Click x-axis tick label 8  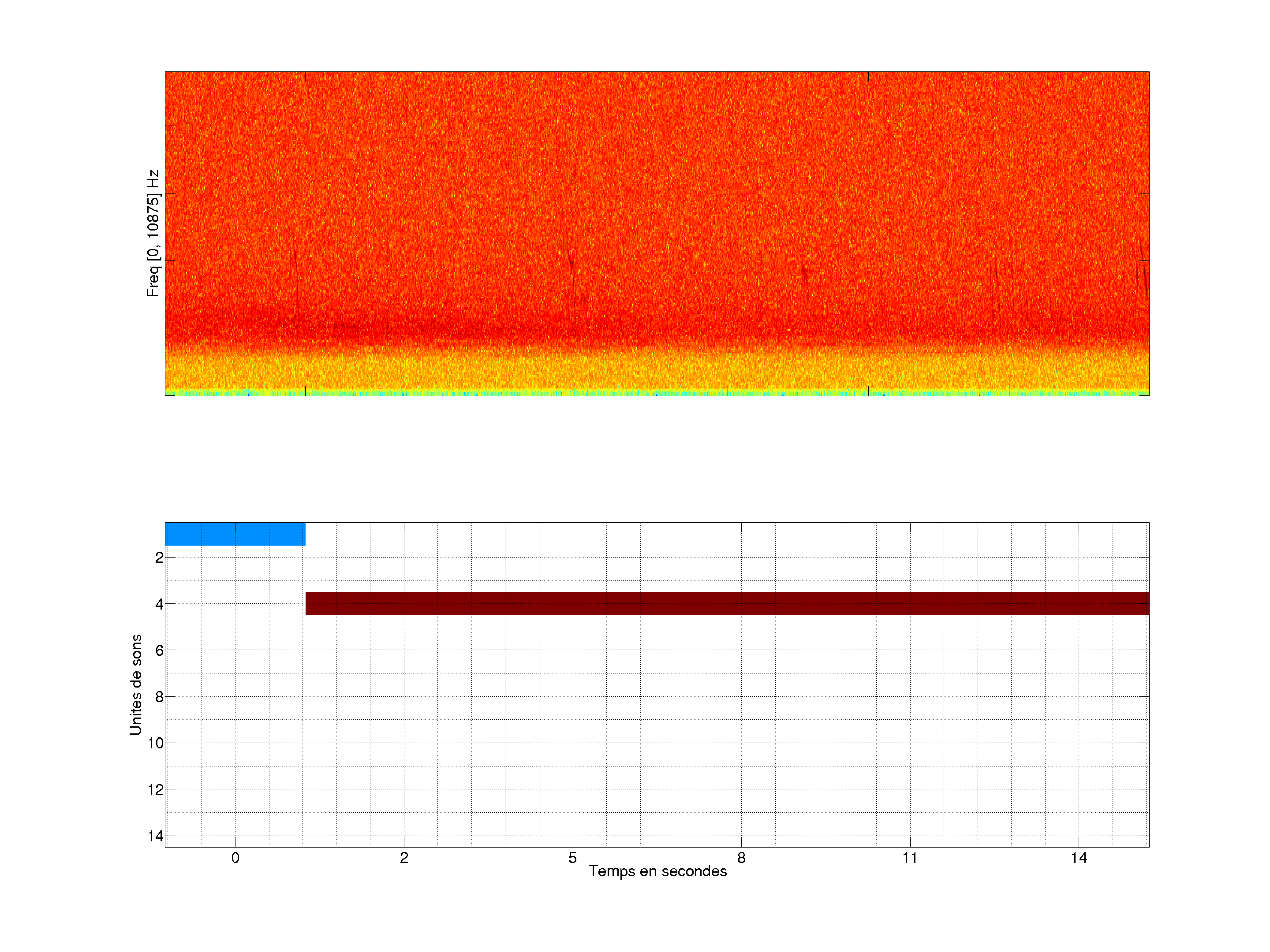pos(741,858)
